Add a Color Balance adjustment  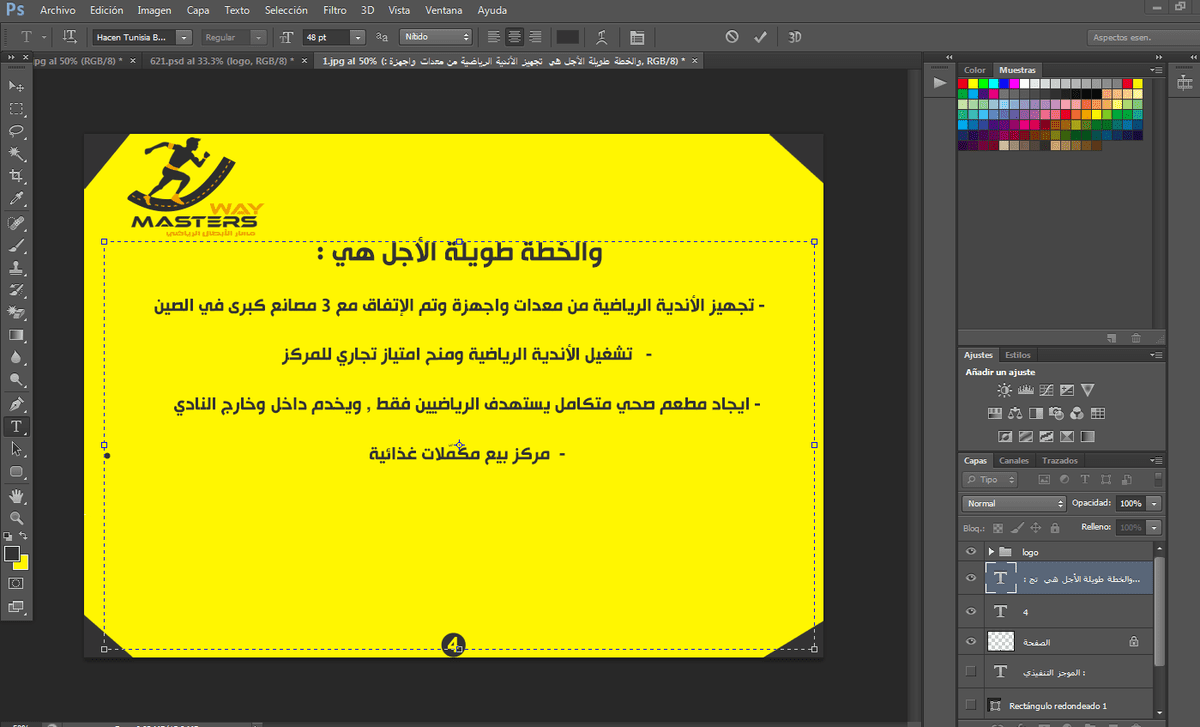click(x=1015, y=413)
